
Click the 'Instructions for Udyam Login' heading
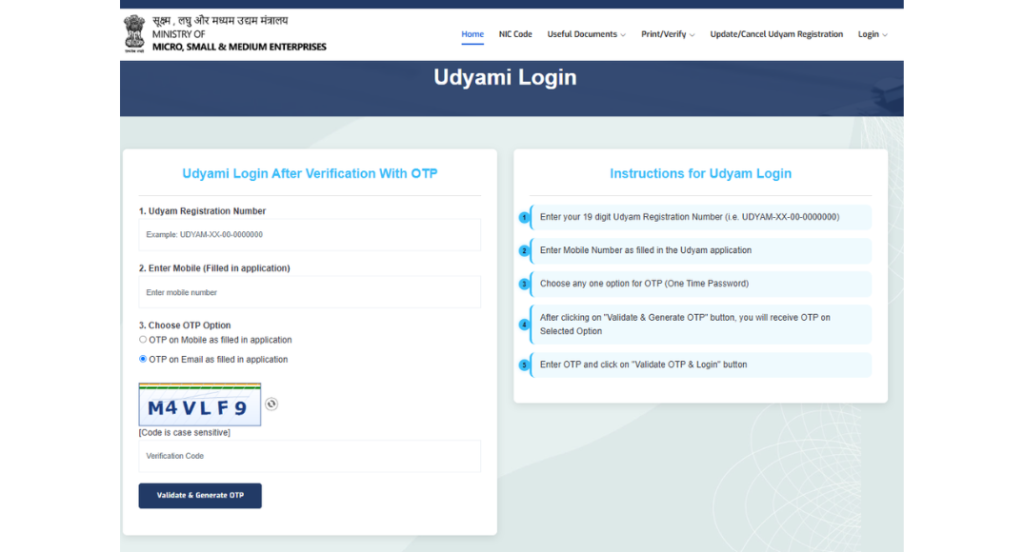700,174
